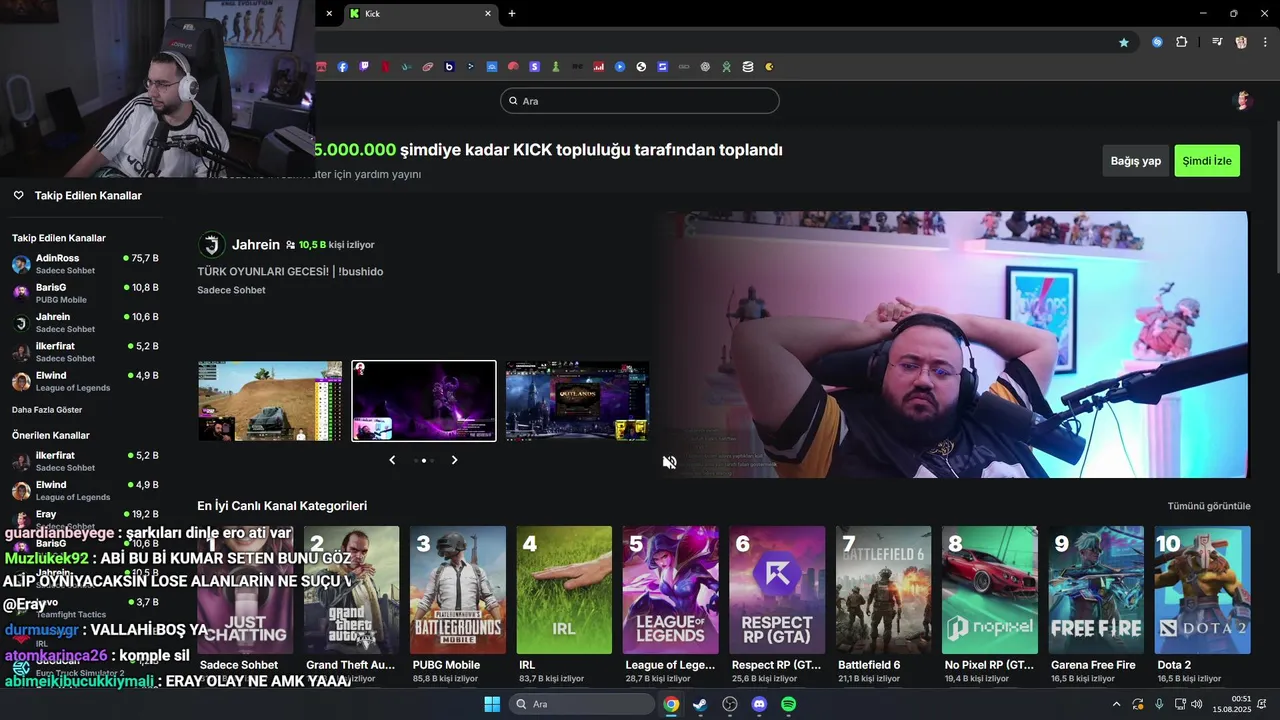Open the Windows Start menu
Screen dimensions: 1280x720
pos(492,704)
